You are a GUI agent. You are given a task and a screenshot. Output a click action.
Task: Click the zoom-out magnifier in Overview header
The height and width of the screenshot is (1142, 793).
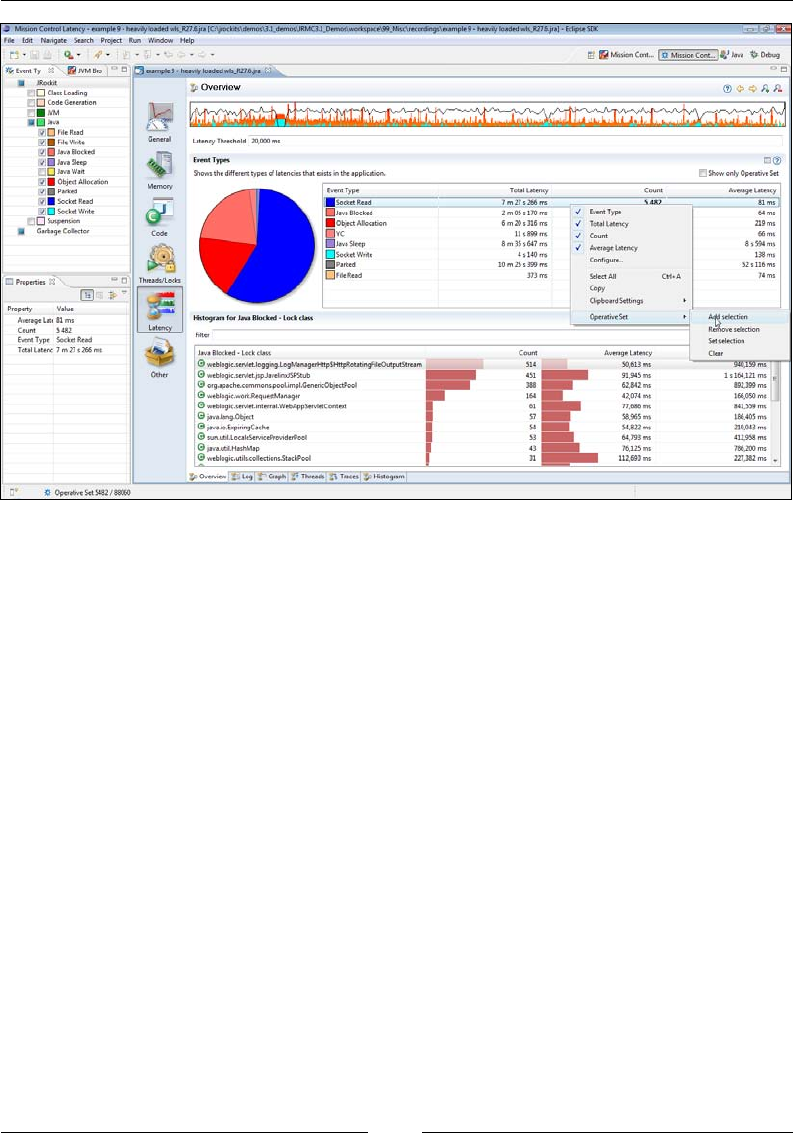pyautogui.click(x=778, y=88)
